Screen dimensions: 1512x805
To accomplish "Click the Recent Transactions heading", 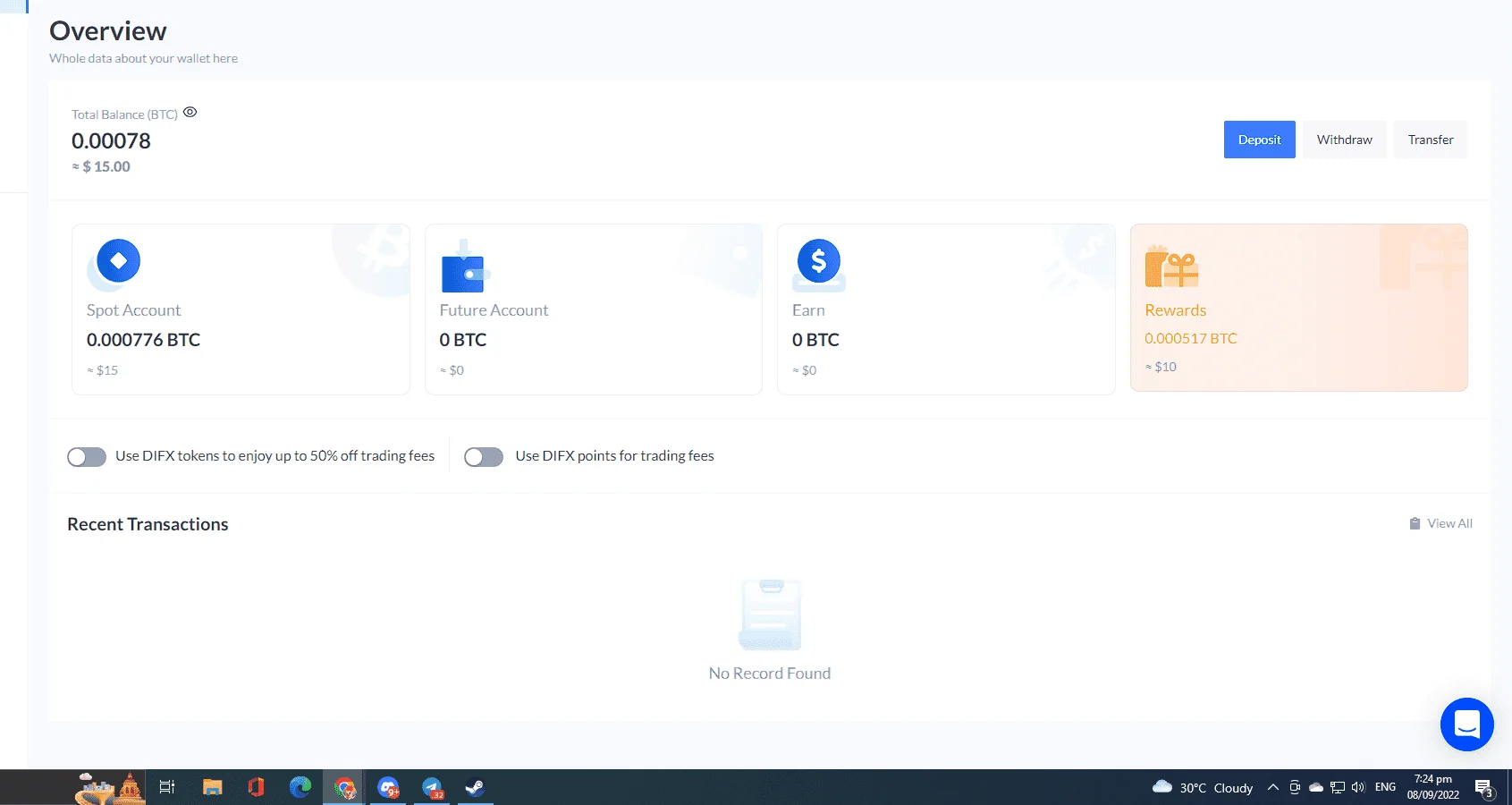I will 148,524.
